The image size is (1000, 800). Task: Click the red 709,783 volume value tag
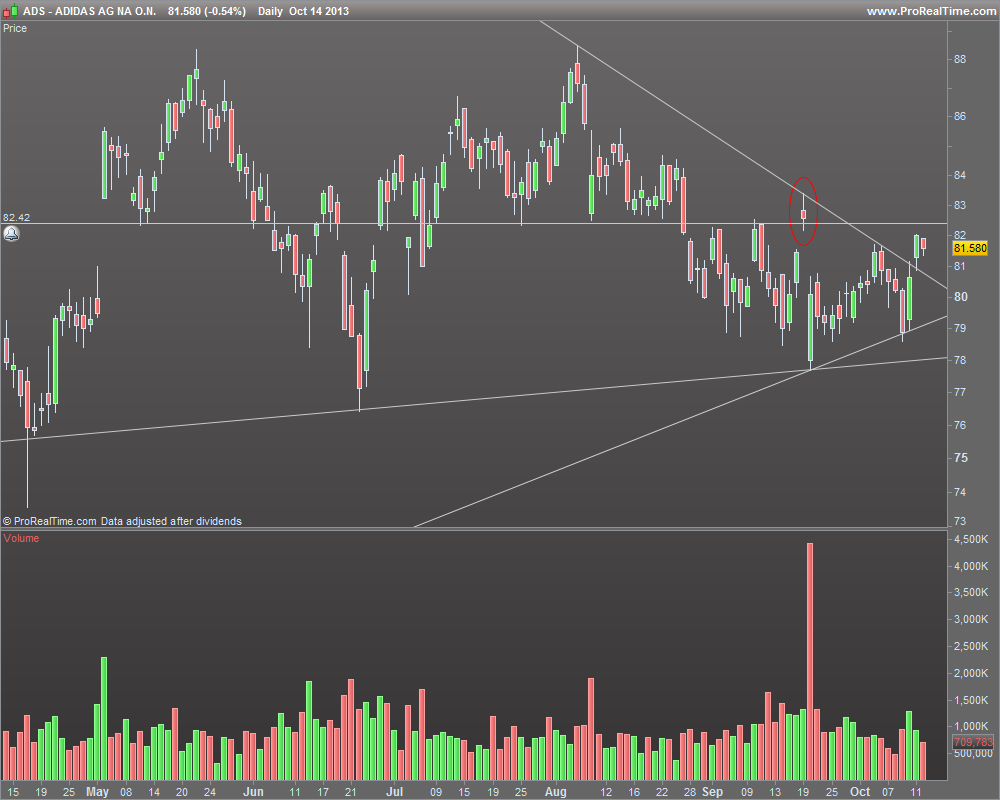973,742
